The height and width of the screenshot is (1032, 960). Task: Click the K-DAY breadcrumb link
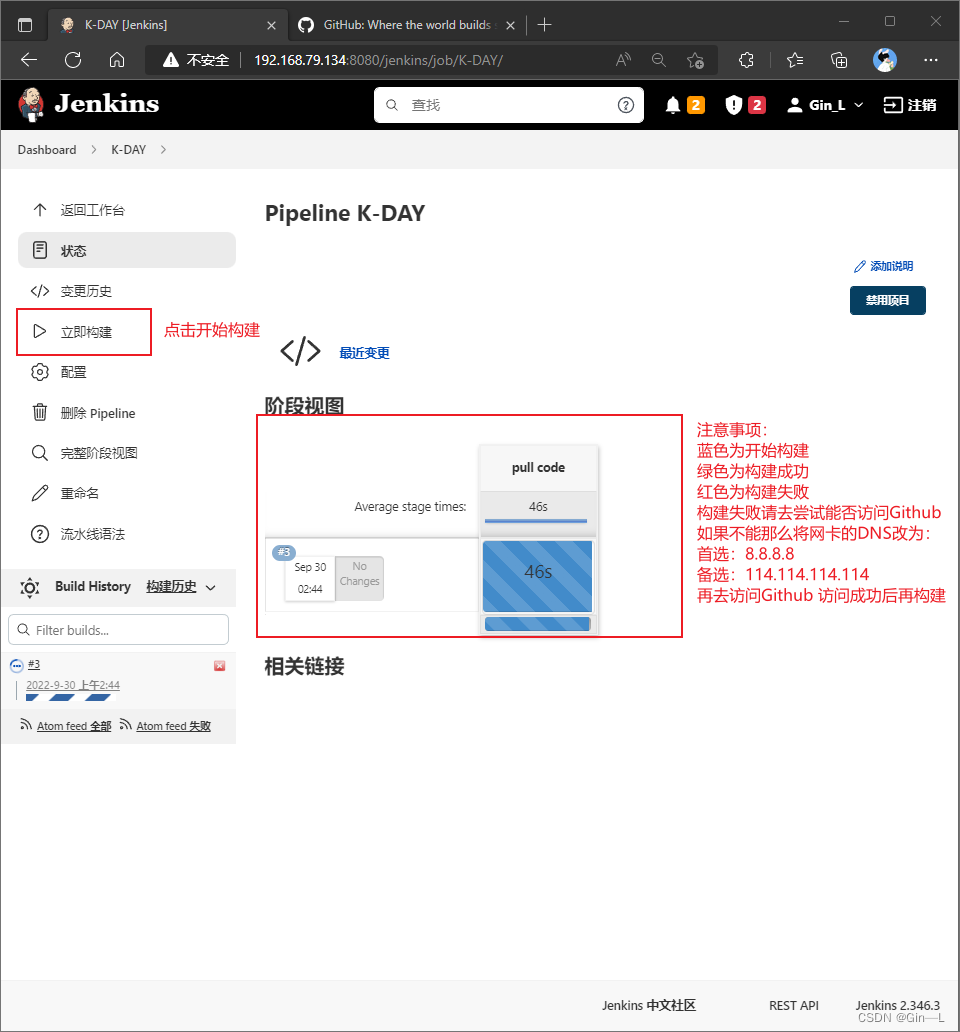128,150
